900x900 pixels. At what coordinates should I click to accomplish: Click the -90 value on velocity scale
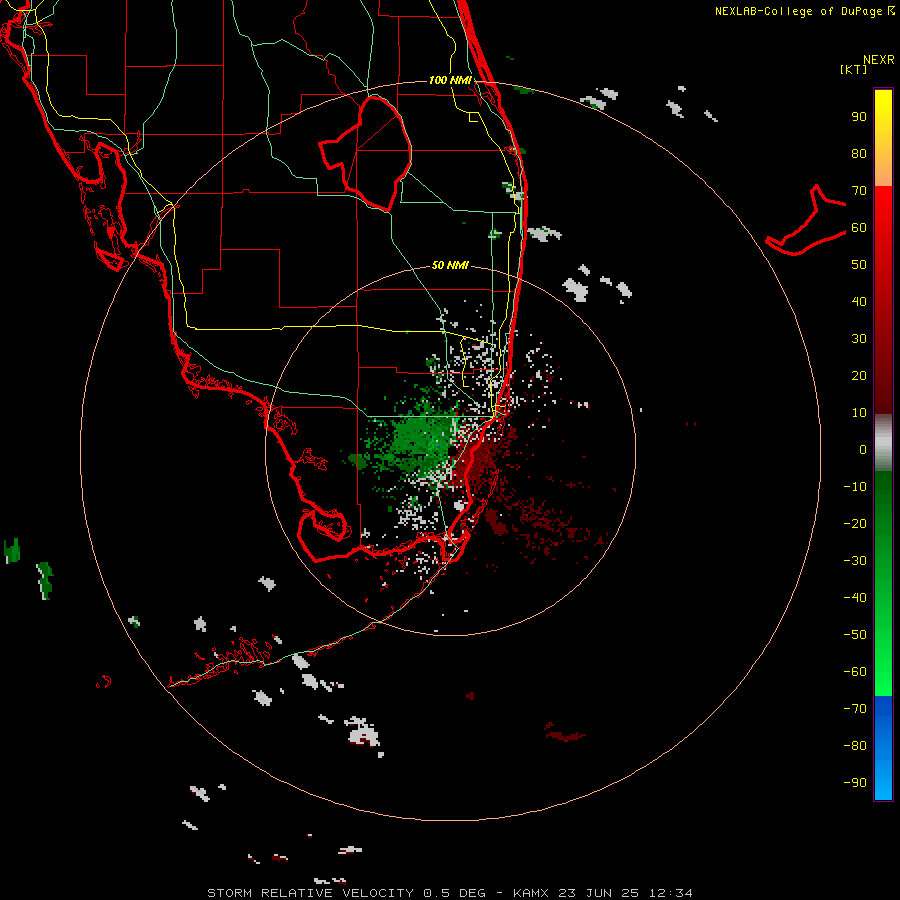(855, 782)
